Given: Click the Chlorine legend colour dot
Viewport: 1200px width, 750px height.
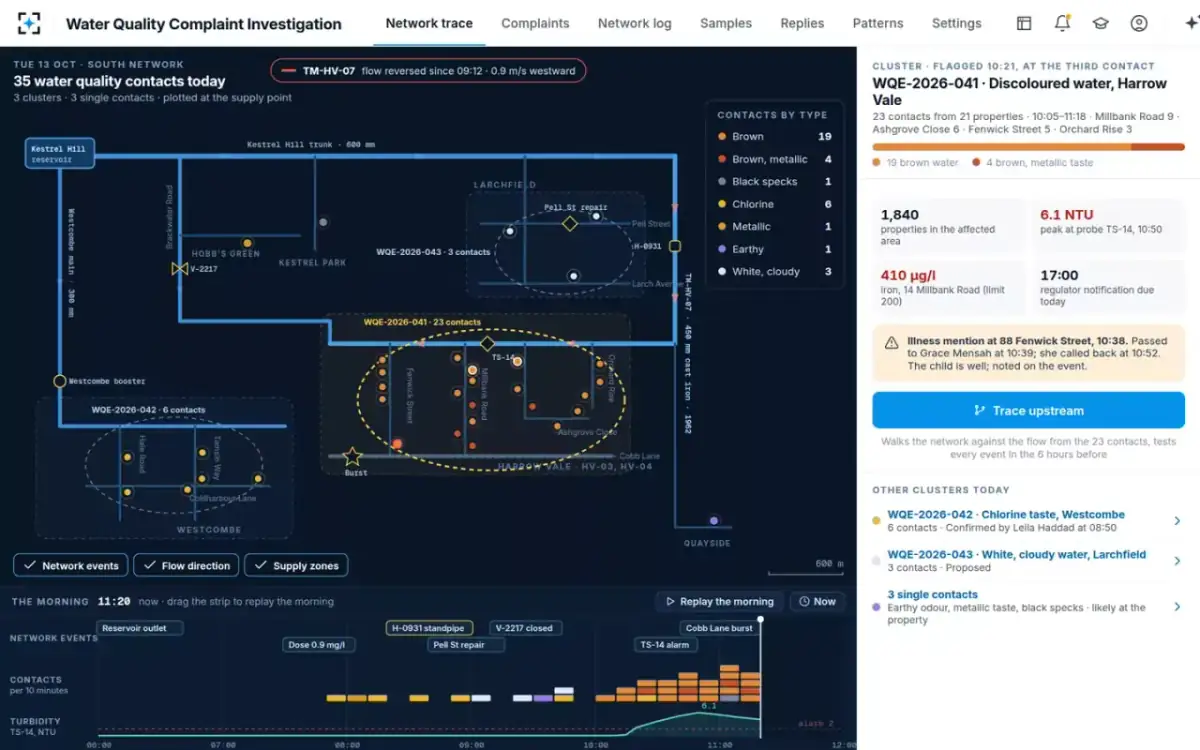Looking at the screenshot, I should 722,204.
